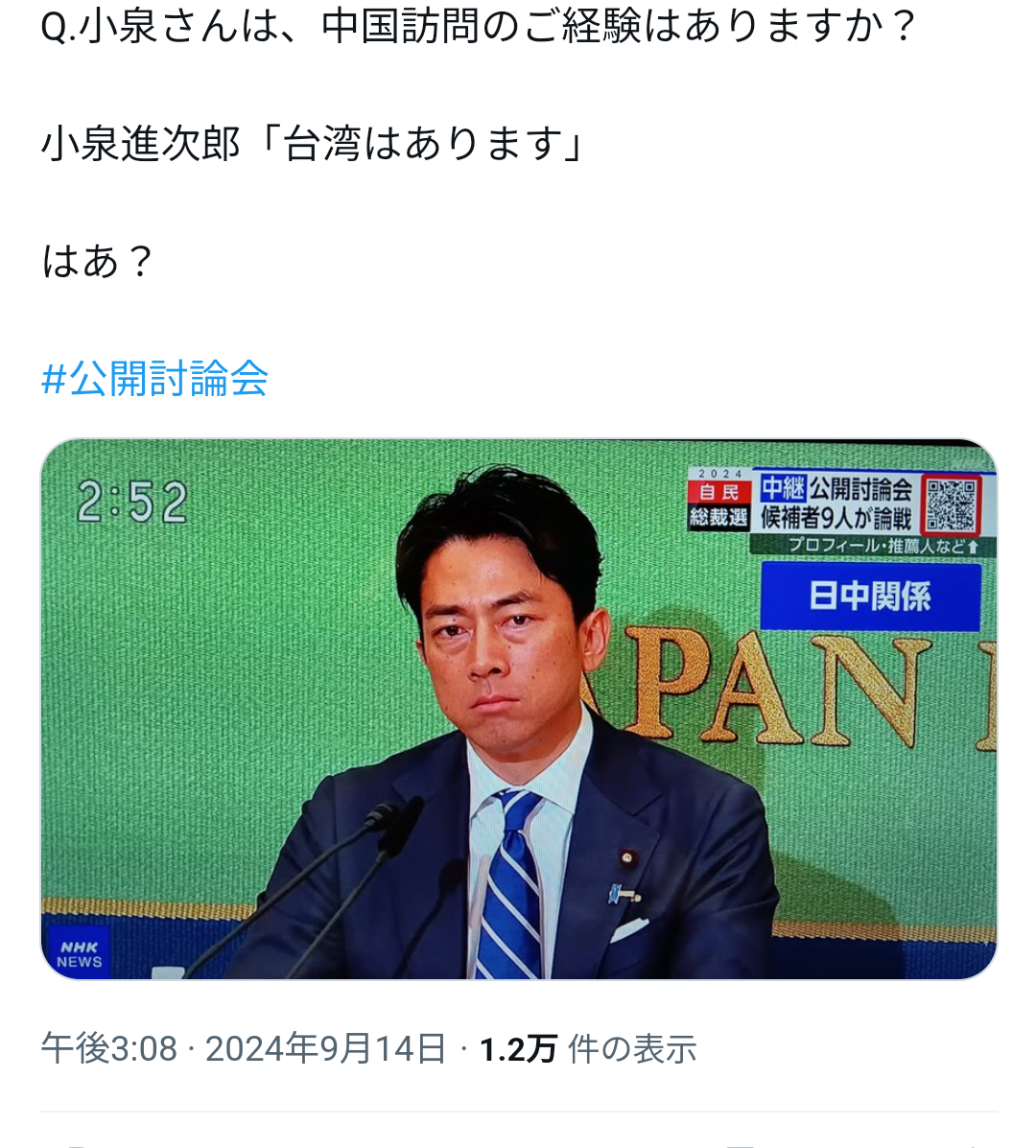Viewport: 1036px width, 1148px height.
Task: Click the 中継 live badge
Action: 783,487
